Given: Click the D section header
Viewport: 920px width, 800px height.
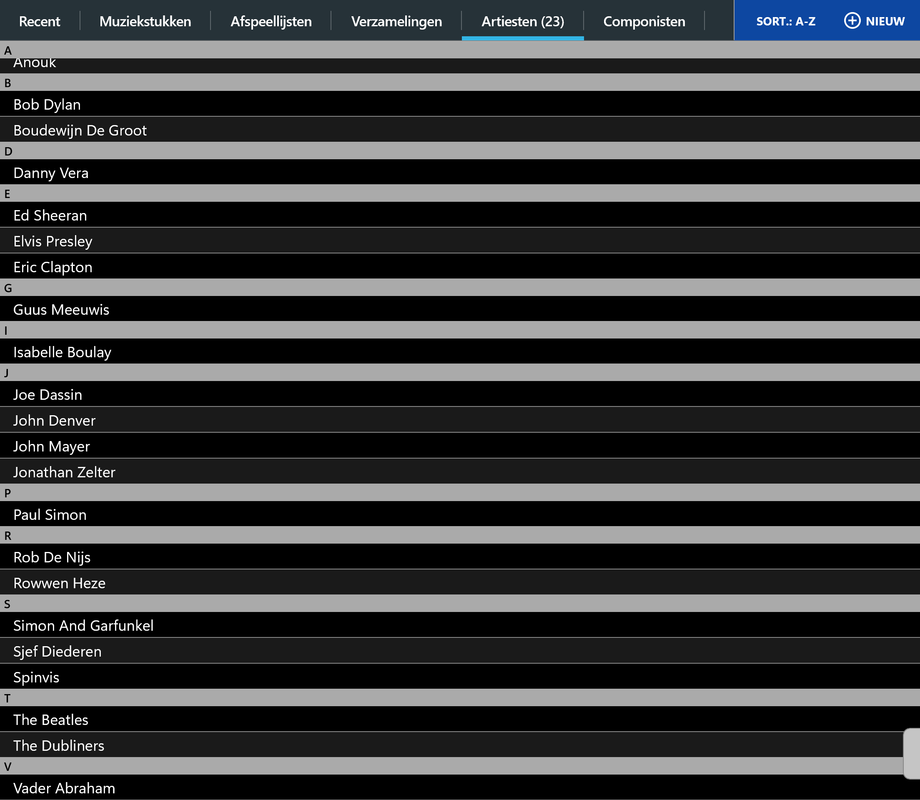Looking at the screenshot, I should click(x=460, y=151).
